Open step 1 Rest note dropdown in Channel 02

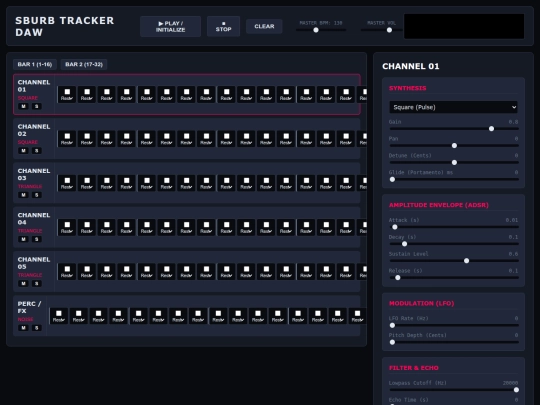coord(67,143)
